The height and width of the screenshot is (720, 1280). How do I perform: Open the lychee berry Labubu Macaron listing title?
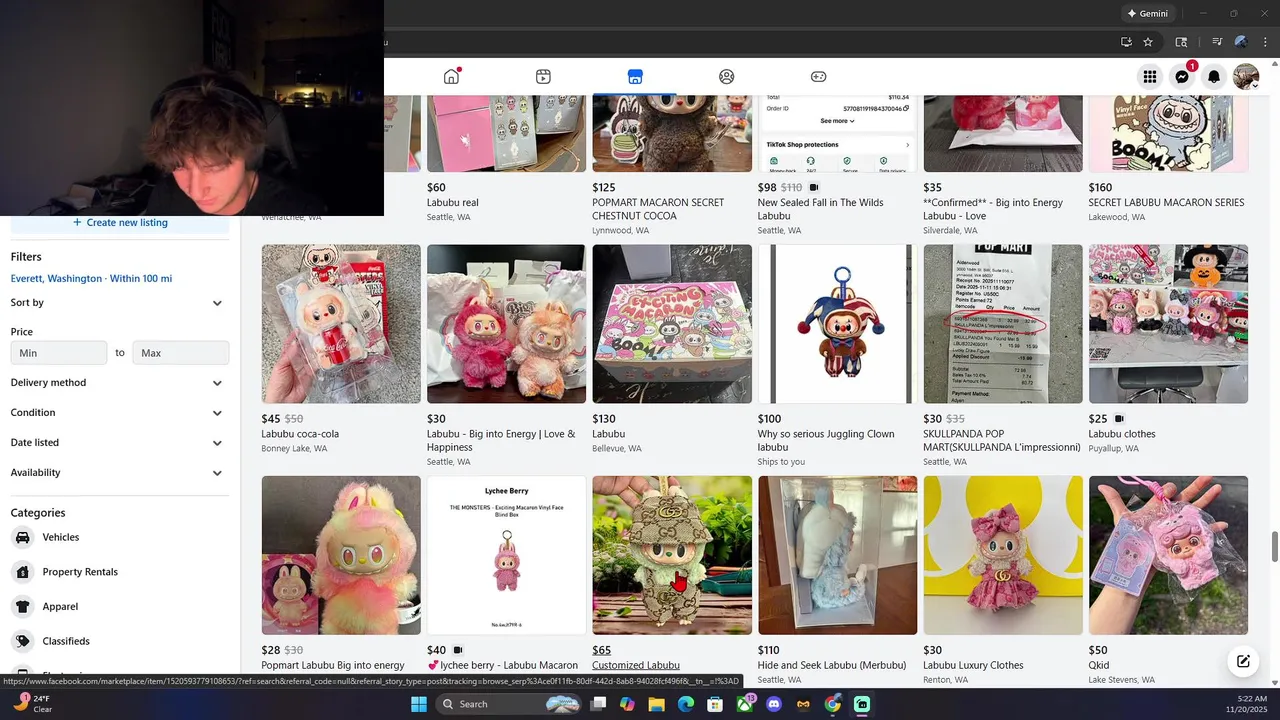(502, 665)
